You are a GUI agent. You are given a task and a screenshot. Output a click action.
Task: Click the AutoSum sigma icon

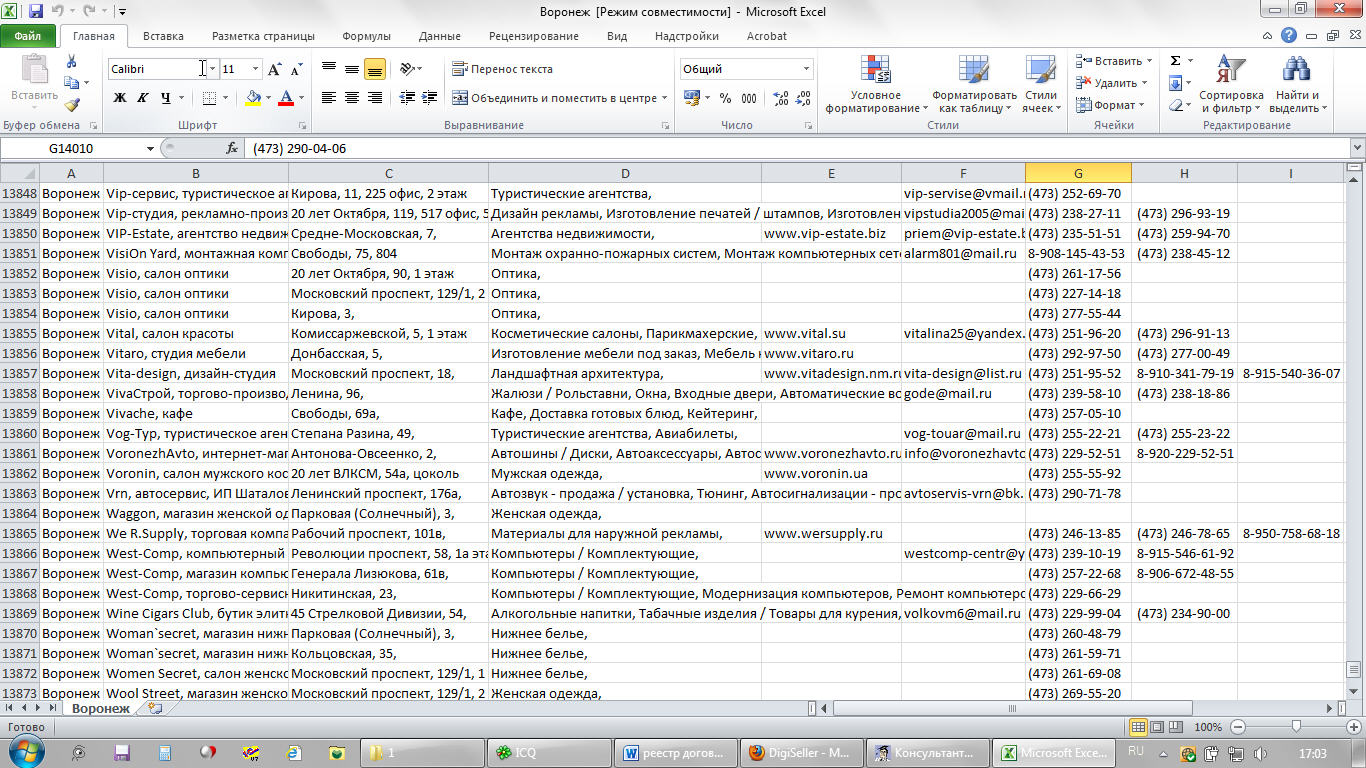(1175, 61)
